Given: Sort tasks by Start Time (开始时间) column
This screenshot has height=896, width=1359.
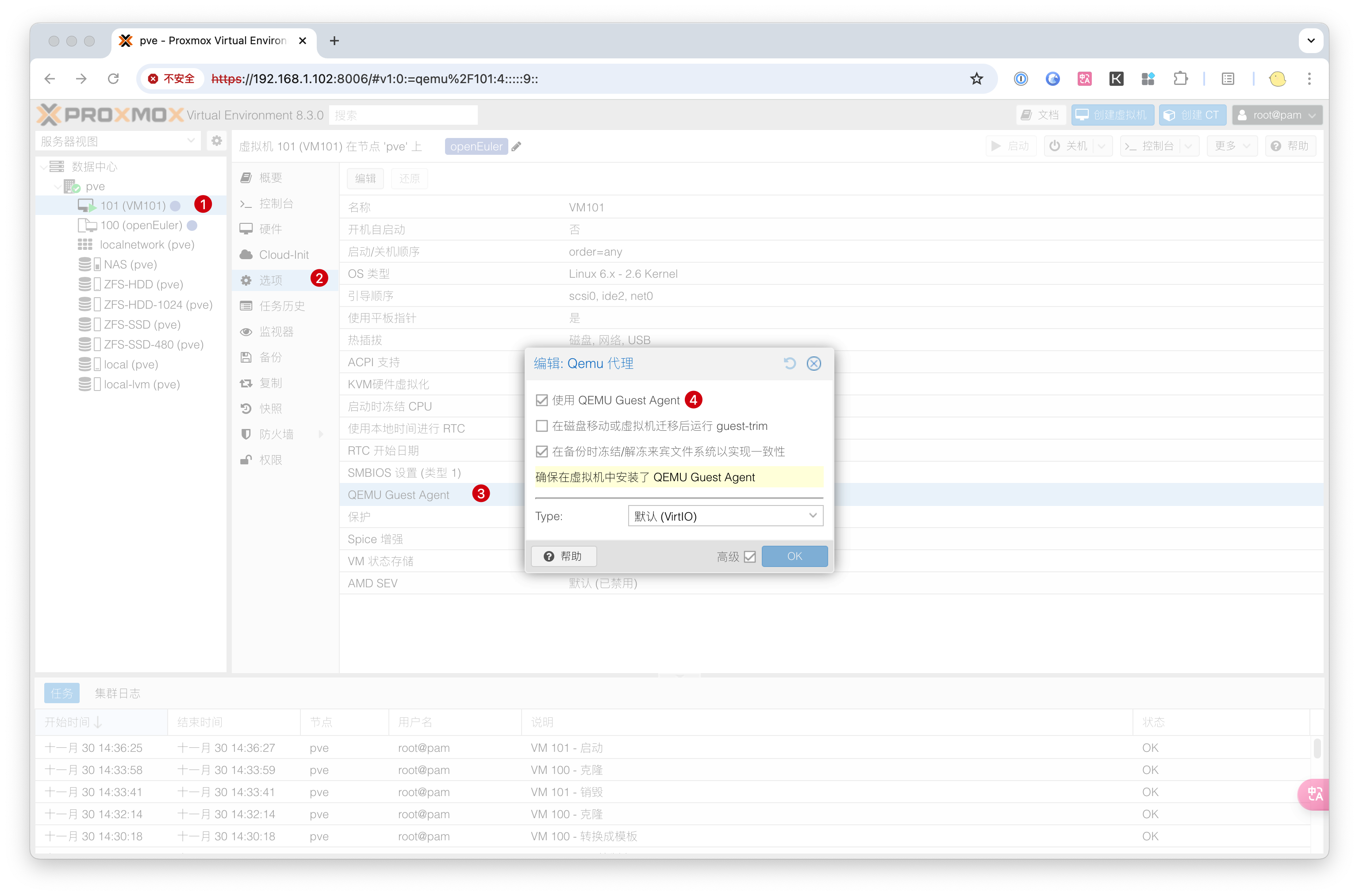Looking at the screenshot, I should [101, 722].
